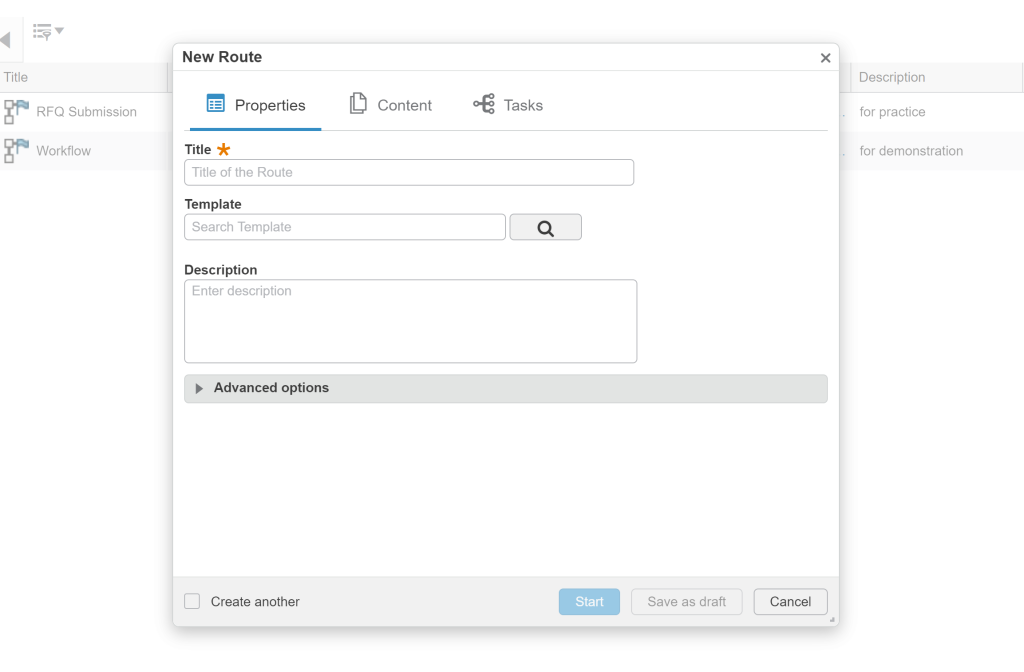Expand the Advanced options section
Viewport: 1024px width, 672px height.
click(x=505, y=389)
